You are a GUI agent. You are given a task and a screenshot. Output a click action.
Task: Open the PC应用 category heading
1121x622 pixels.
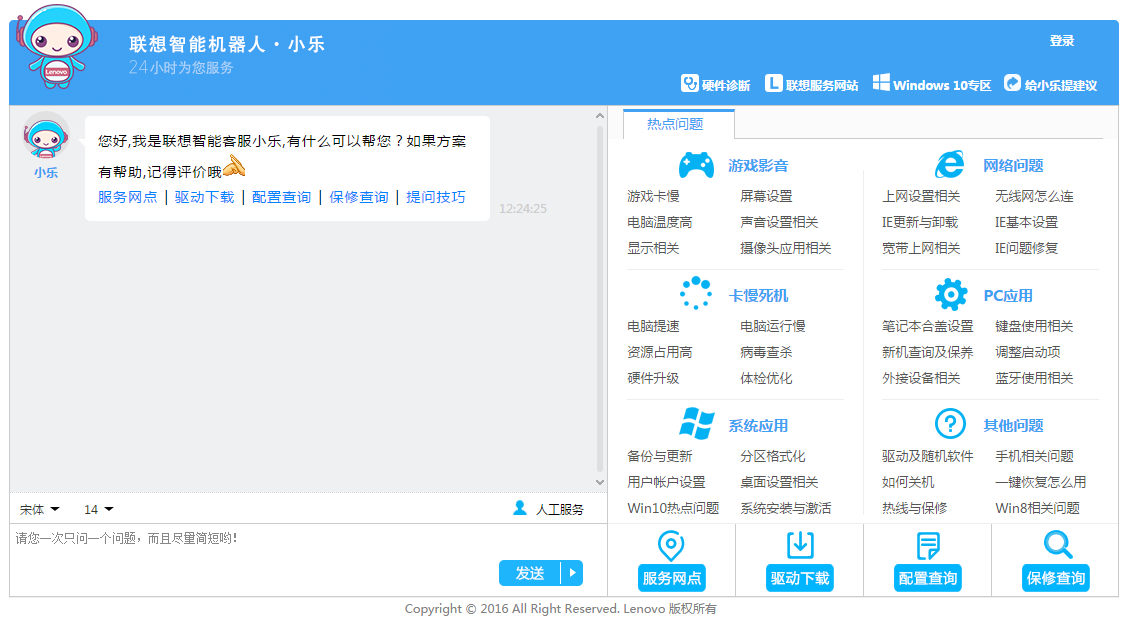pyautogui.click(x=1008, y=296)
